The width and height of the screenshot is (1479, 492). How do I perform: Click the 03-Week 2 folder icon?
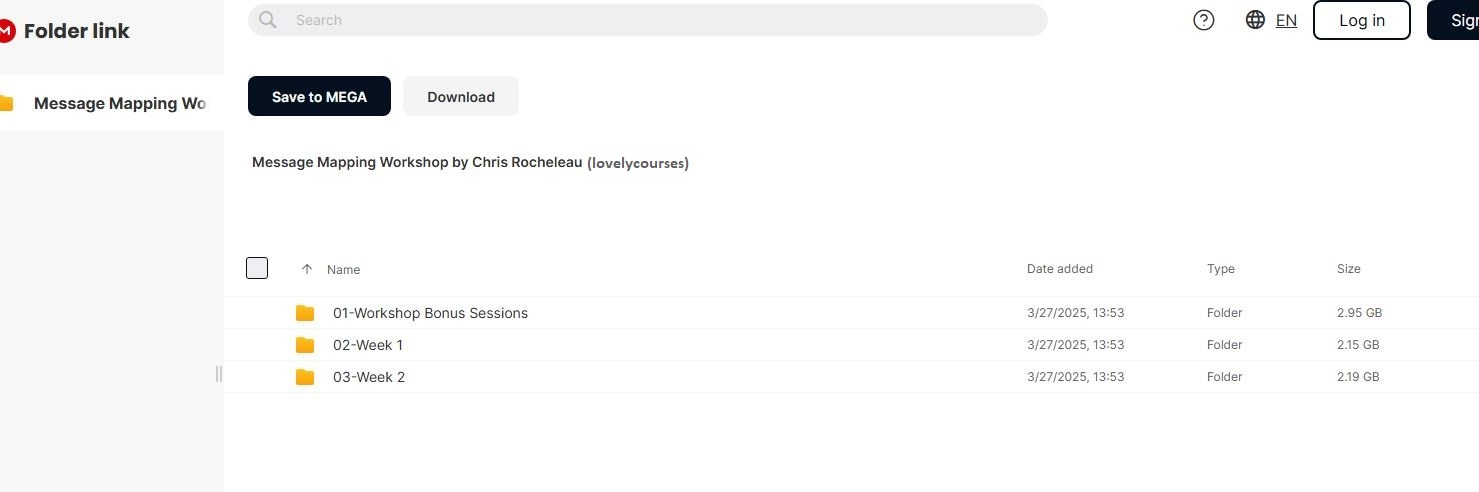point(305,377)
